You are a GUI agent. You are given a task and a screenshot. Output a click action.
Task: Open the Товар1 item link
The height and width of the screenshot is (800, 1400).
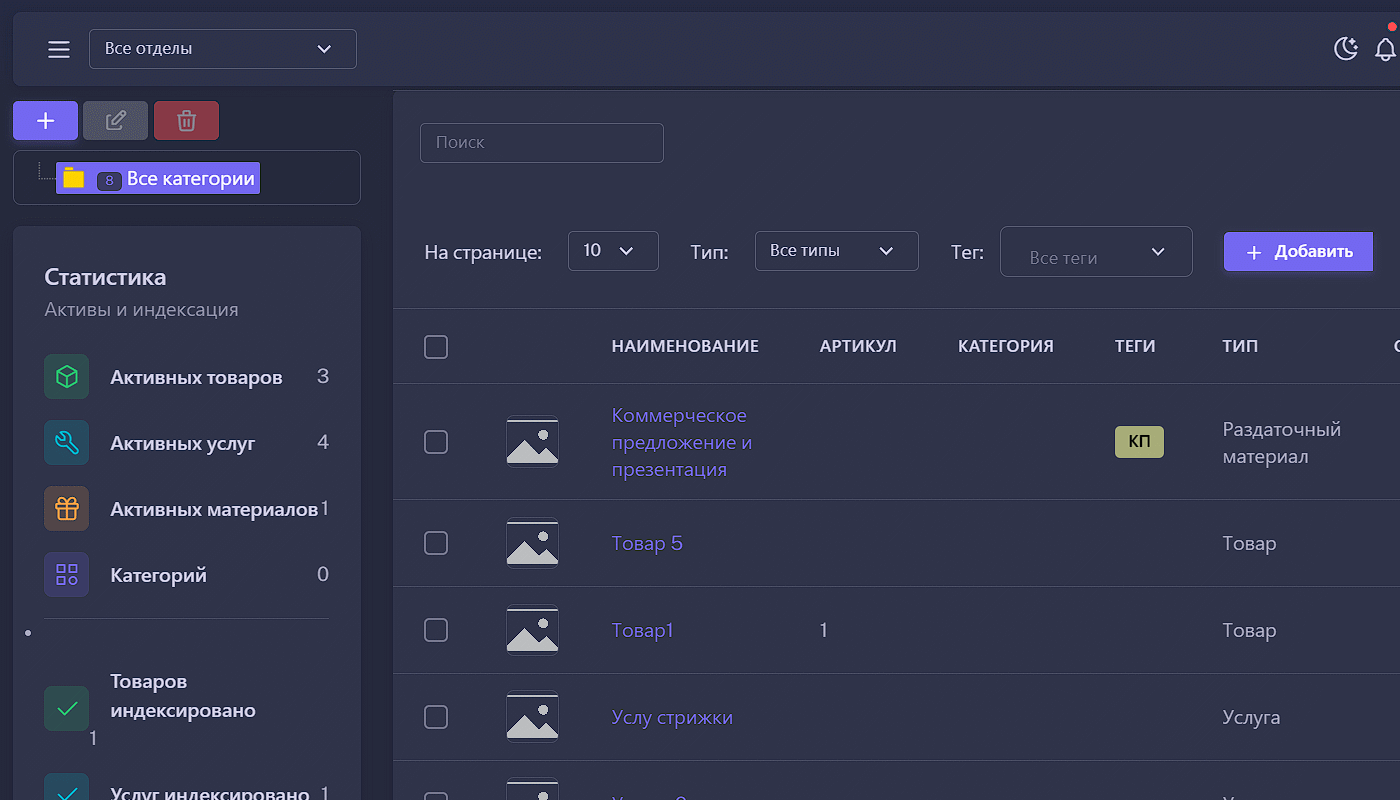pyautogui.click(x=642, y=631)
